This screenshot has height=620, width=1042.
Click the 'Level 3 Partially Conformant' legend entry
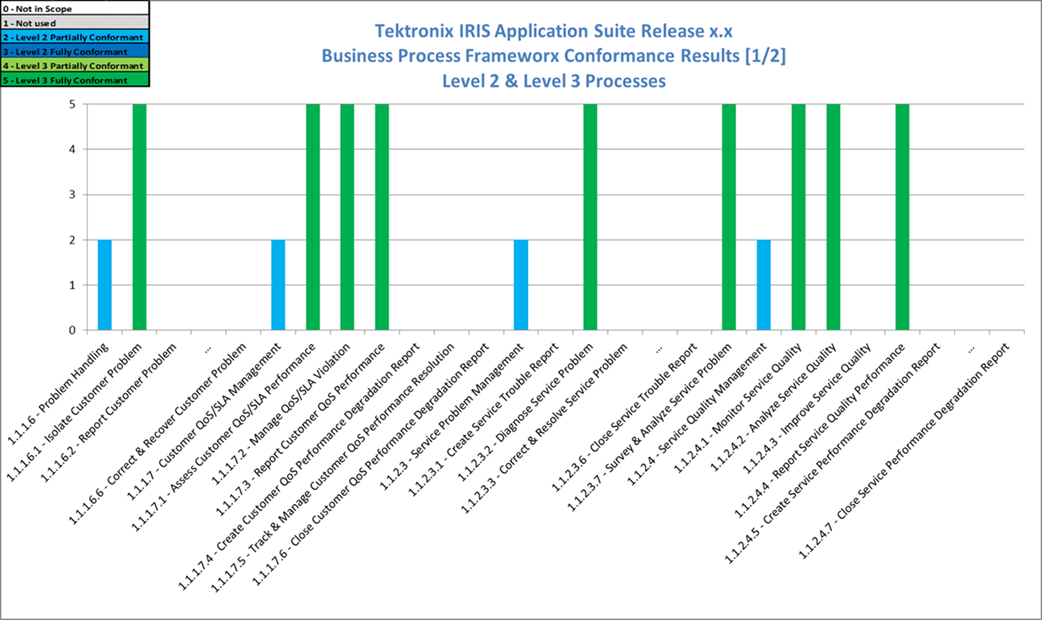[x=74, y=65]
